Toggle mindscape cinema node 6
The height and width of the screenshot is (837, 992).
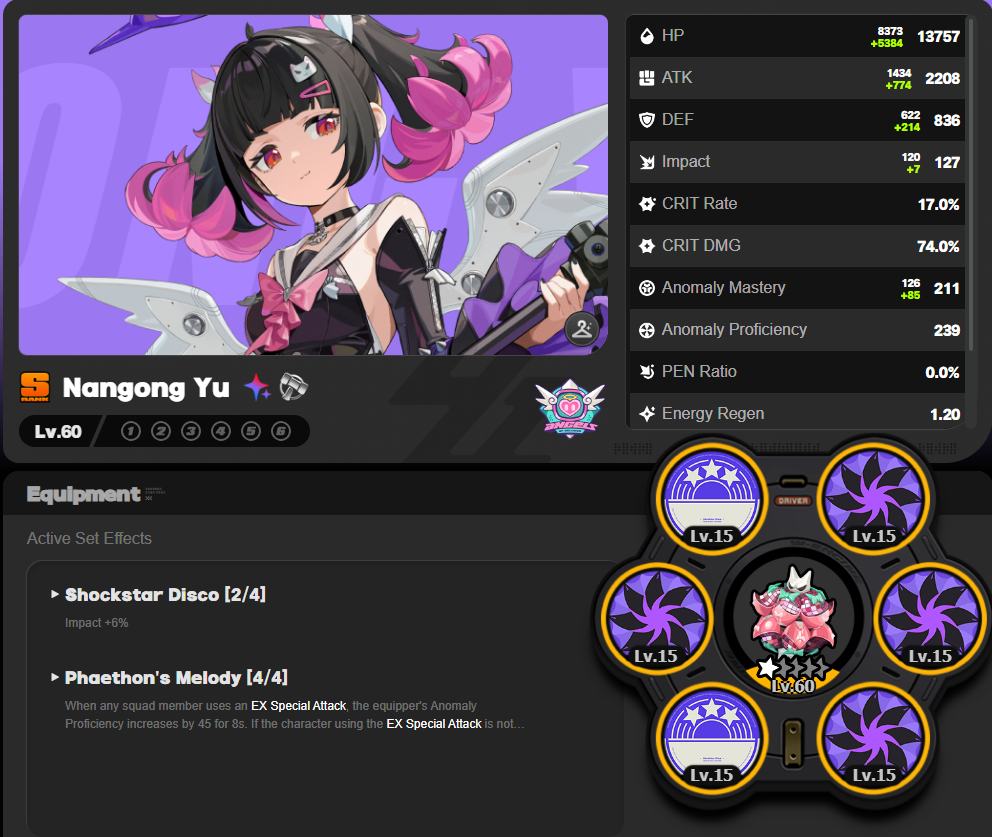(281, 431)
